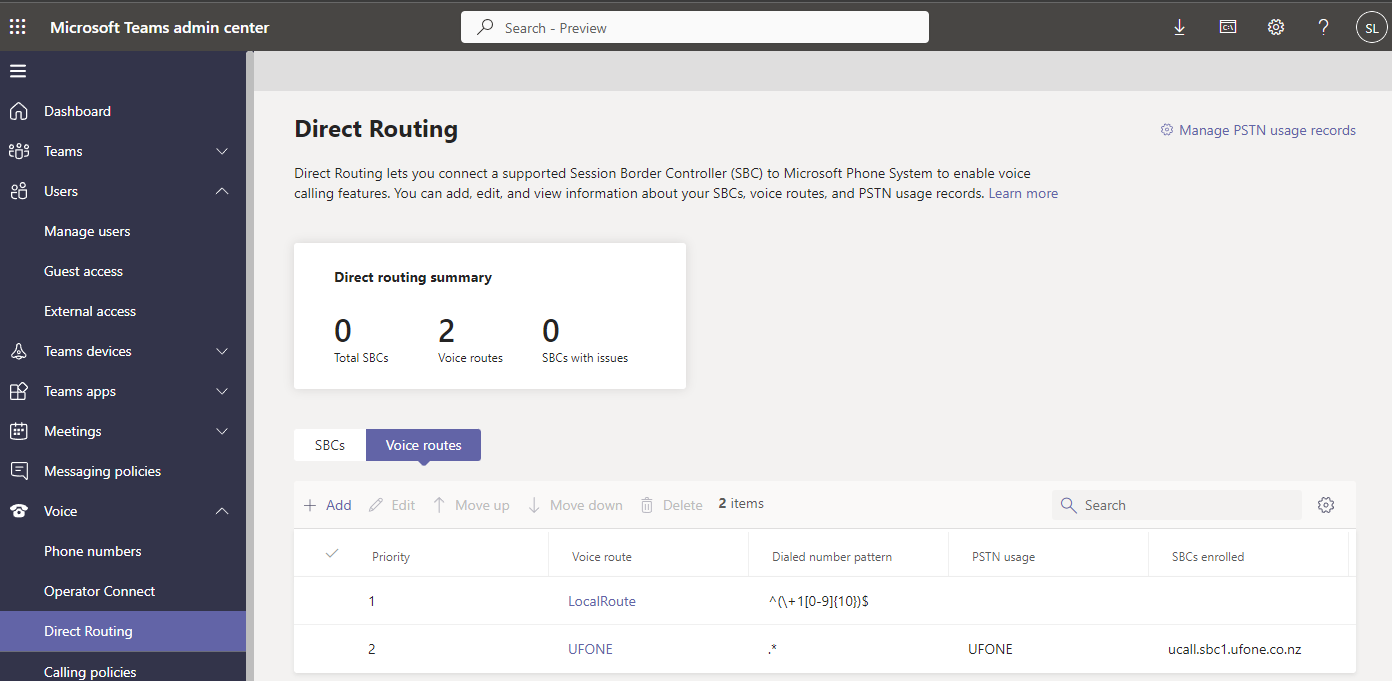Click the Move down arrow icon

[534, 505]
